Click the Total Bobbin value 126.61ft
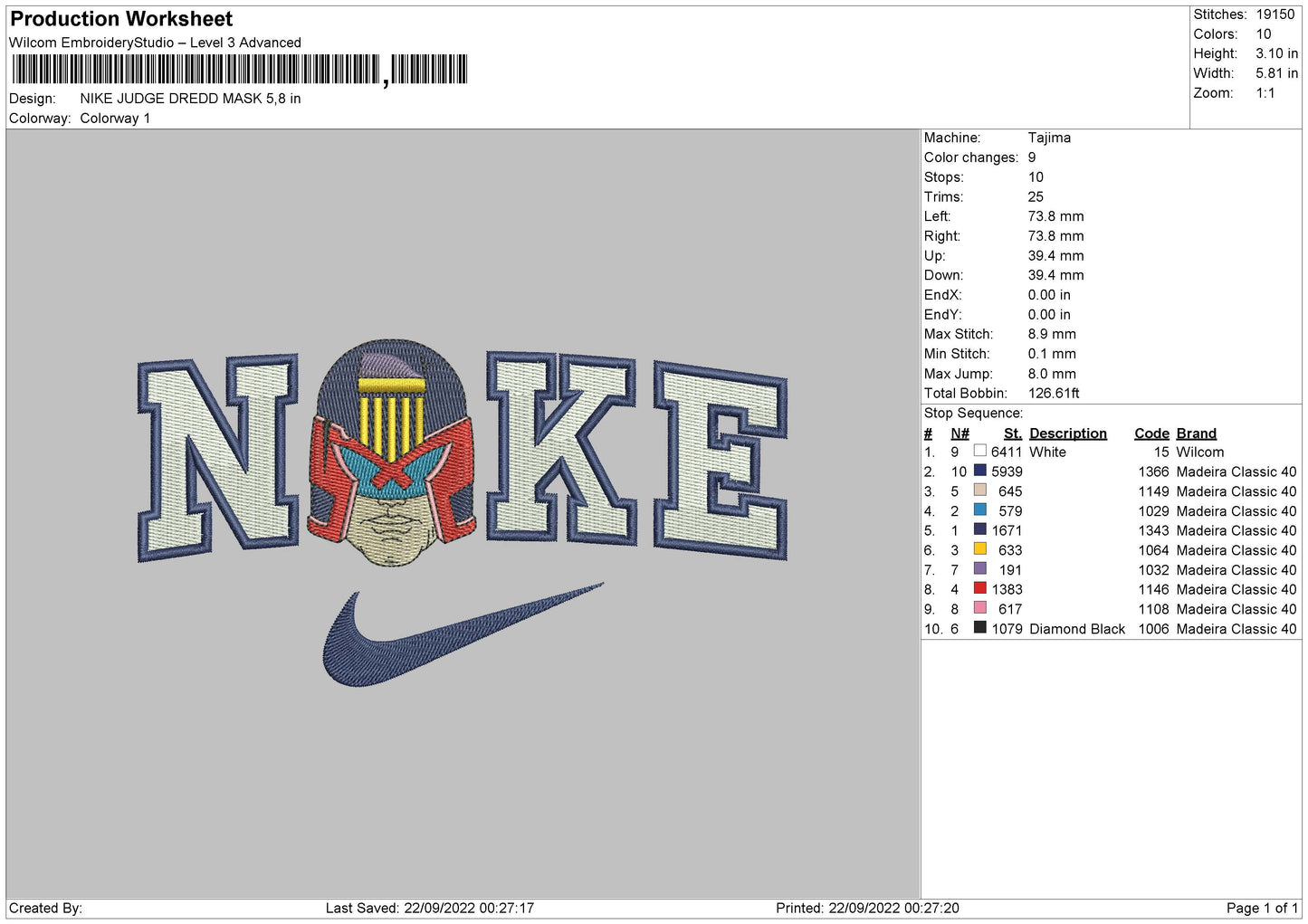The width and height of the screenshot is (1308, 924). coord(1054,394)
